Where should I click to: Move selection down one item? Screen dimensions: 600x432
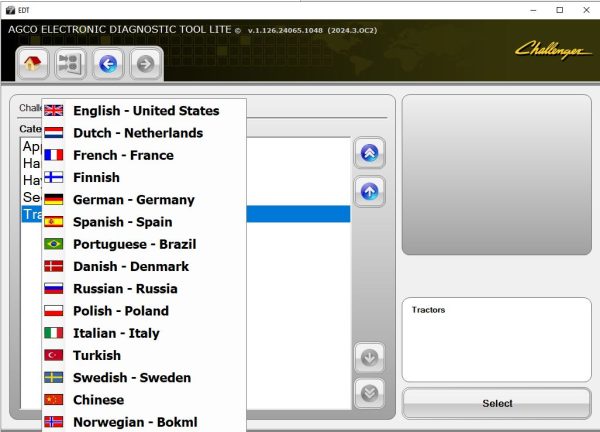pyautogui.click(x=369, y=358)
